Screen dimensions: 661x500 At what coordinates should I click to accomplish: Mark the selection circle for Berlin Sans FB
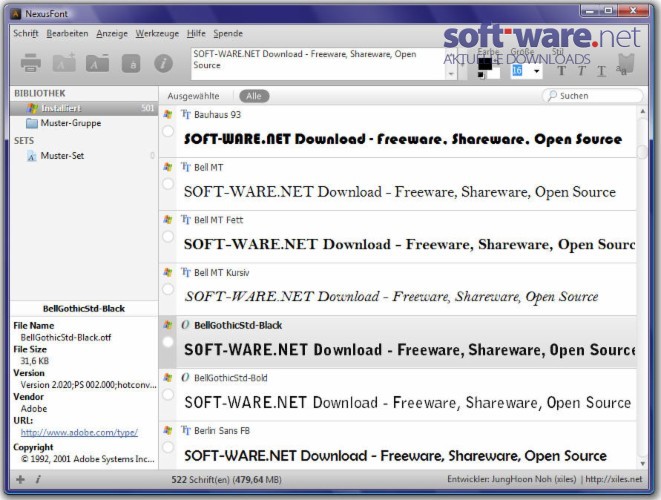click(x=168, y=447)
